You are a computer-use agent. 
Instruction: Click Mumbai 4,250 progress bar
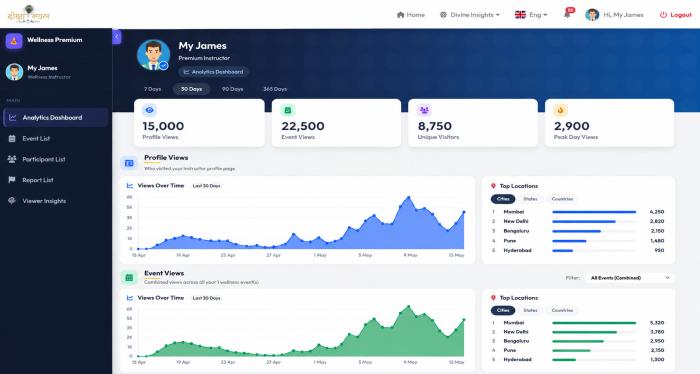point(594,212)
